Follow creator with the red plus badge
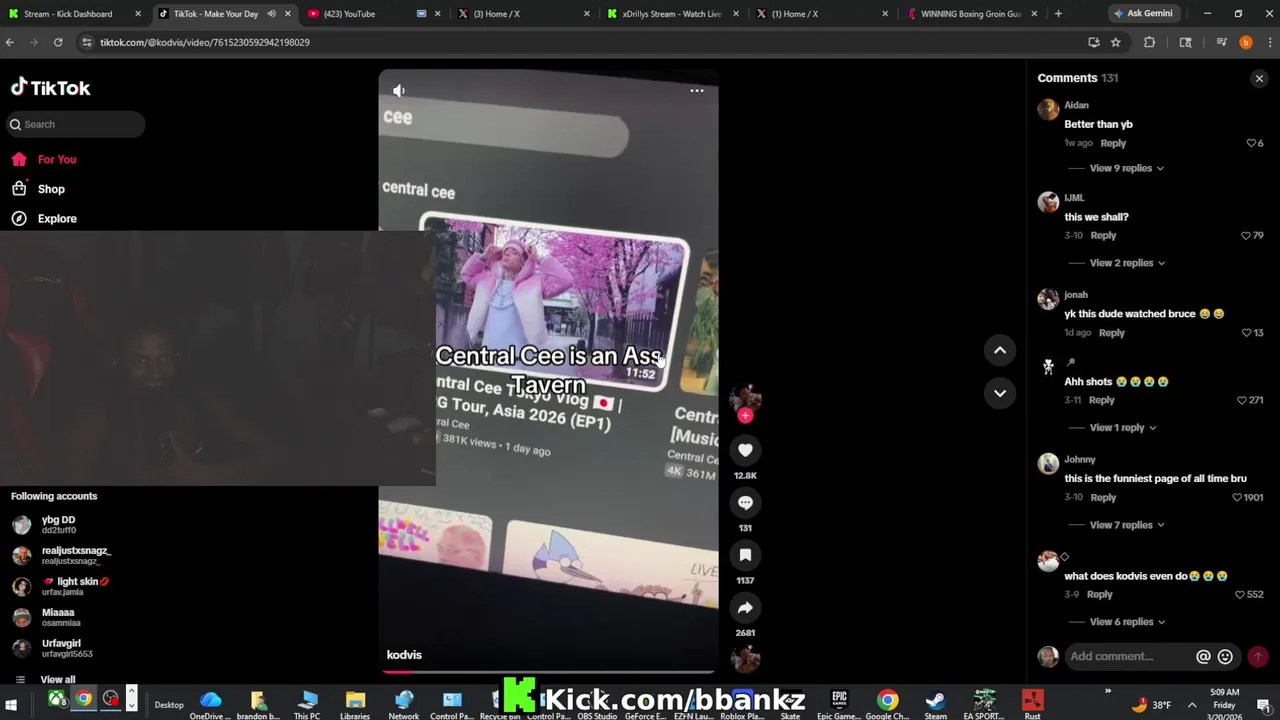This screenshot has width=1280, height=720. click(745, 415)
